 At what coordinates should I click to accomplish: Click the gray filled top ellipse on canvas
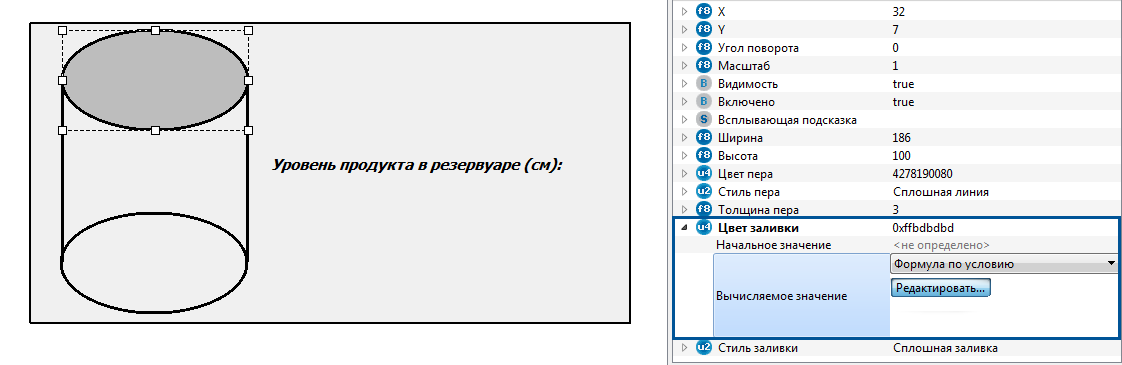pos(155,80)
